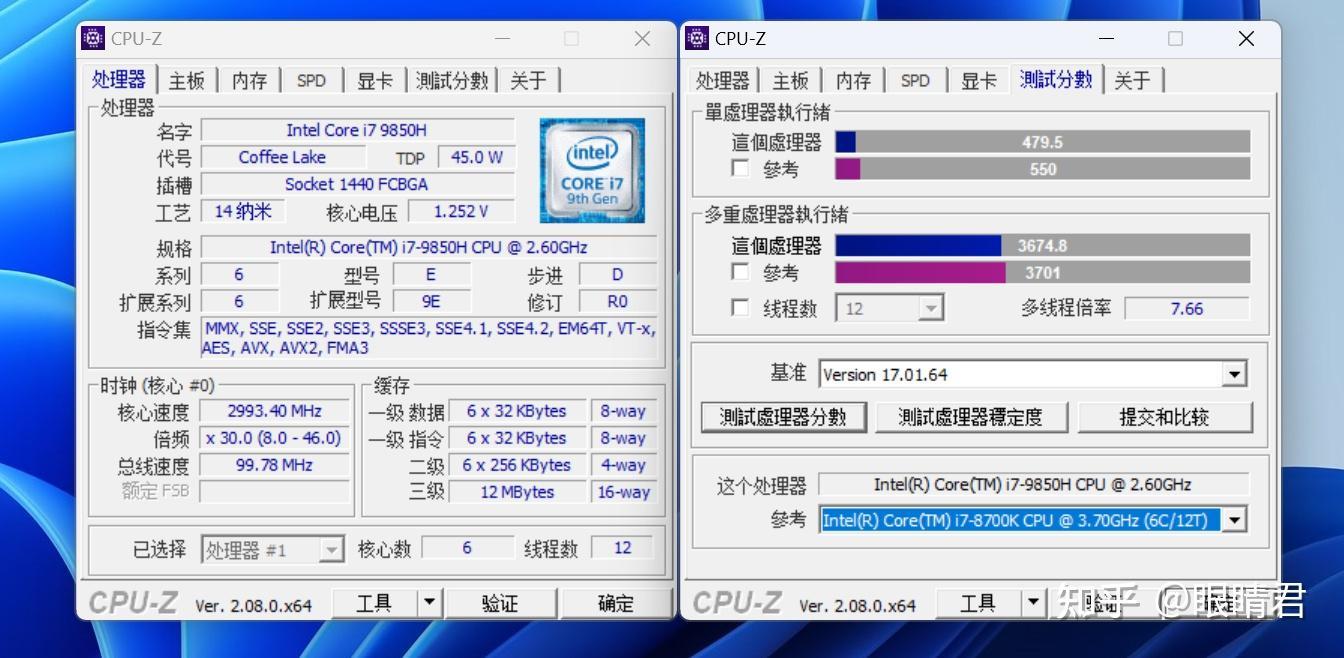Image resolution: width=1344 pixels, height=658 pixels.
Task: Switch to 内存 tab in right window
Action: click(x=853, y=81)
